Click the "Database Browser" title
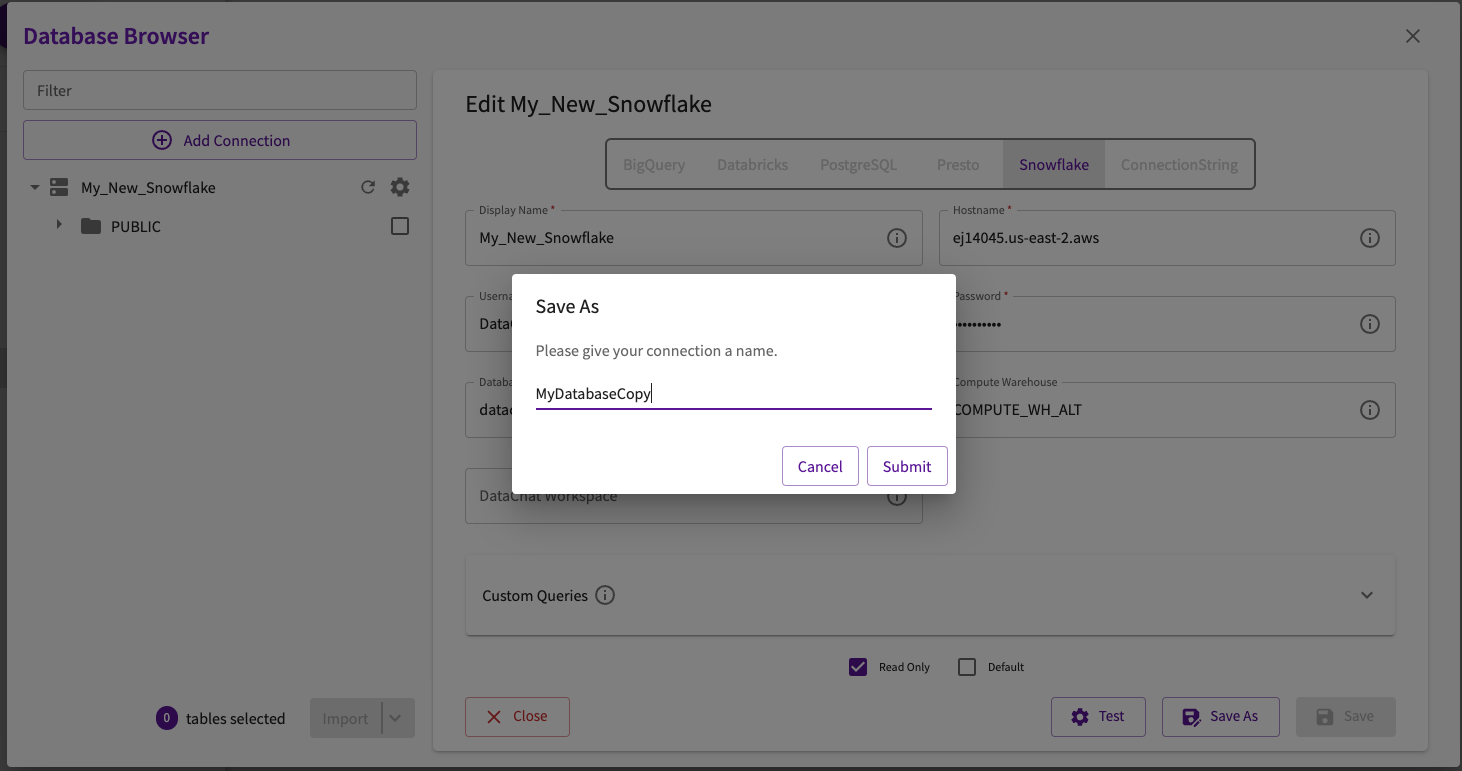Screen dimensions: 1462x771 pyautogui.click(x=116, y=36)
